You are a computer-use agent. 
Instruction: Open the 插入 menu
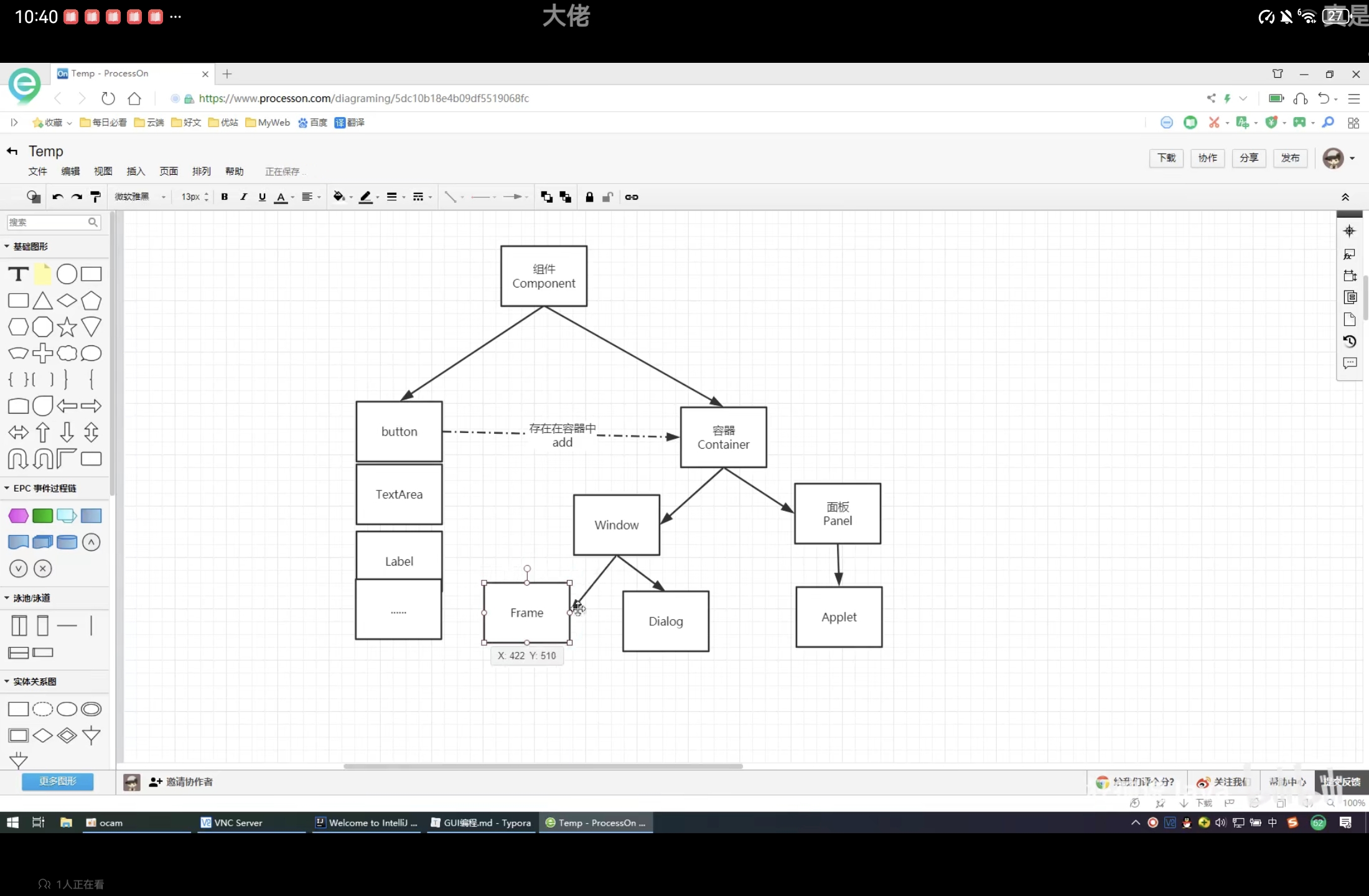pos(135,171)
